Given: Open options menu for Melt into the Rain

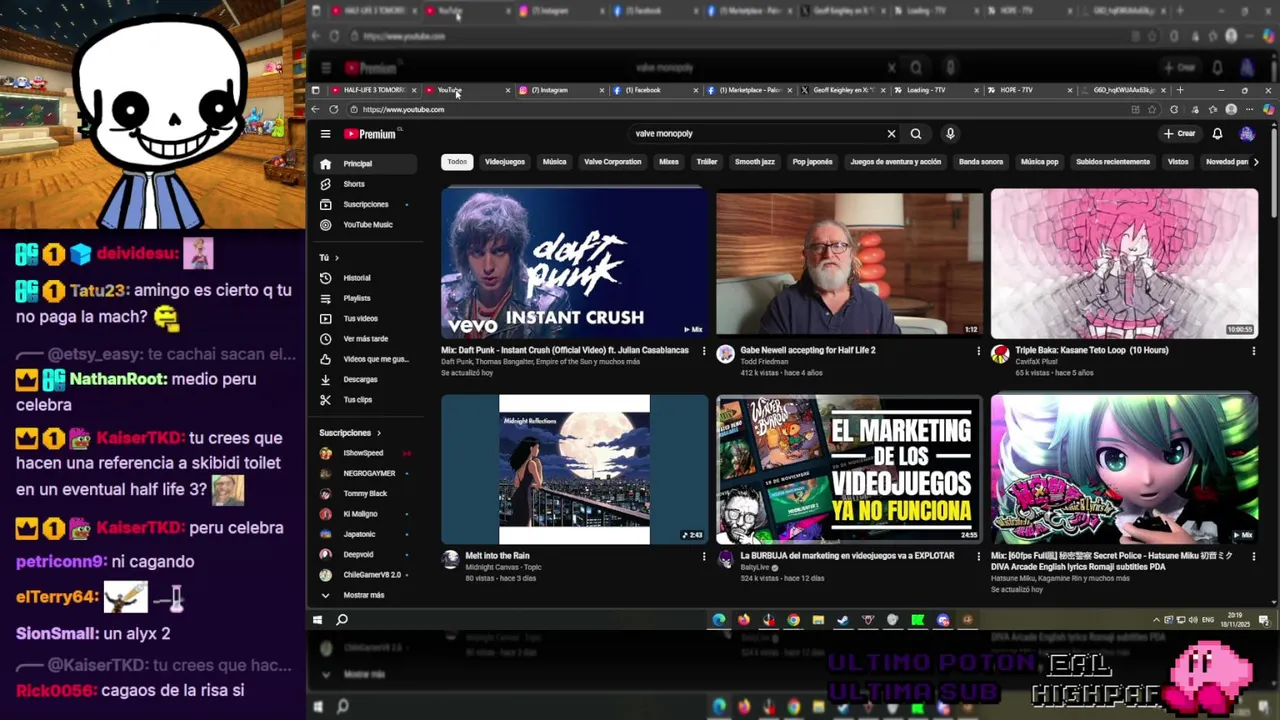Looking at the screenshot, I should (x=703, y=556).
